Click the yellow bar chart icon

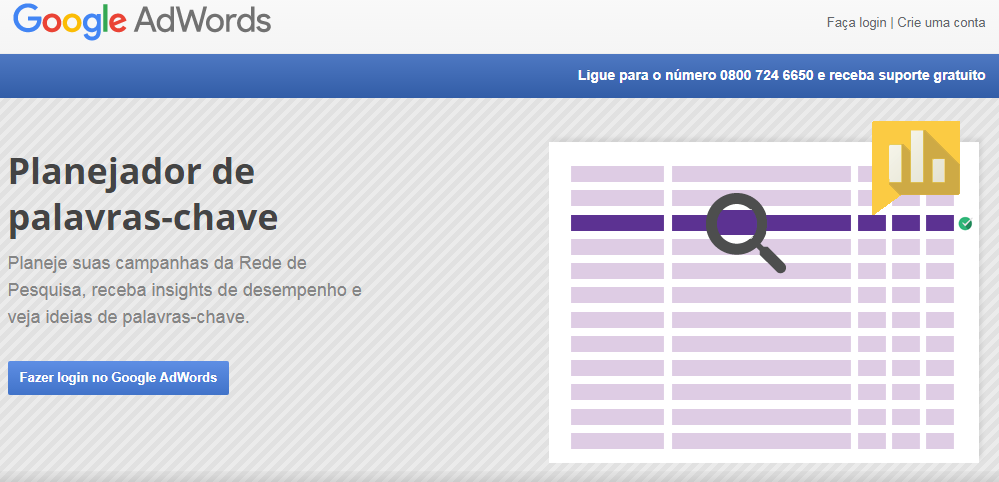coord(916,167)
